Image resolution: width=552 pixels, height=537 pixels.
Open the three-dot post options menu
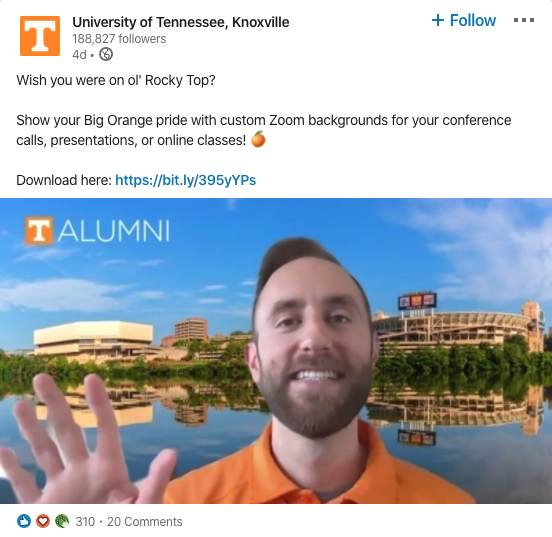tap(523, 20)
